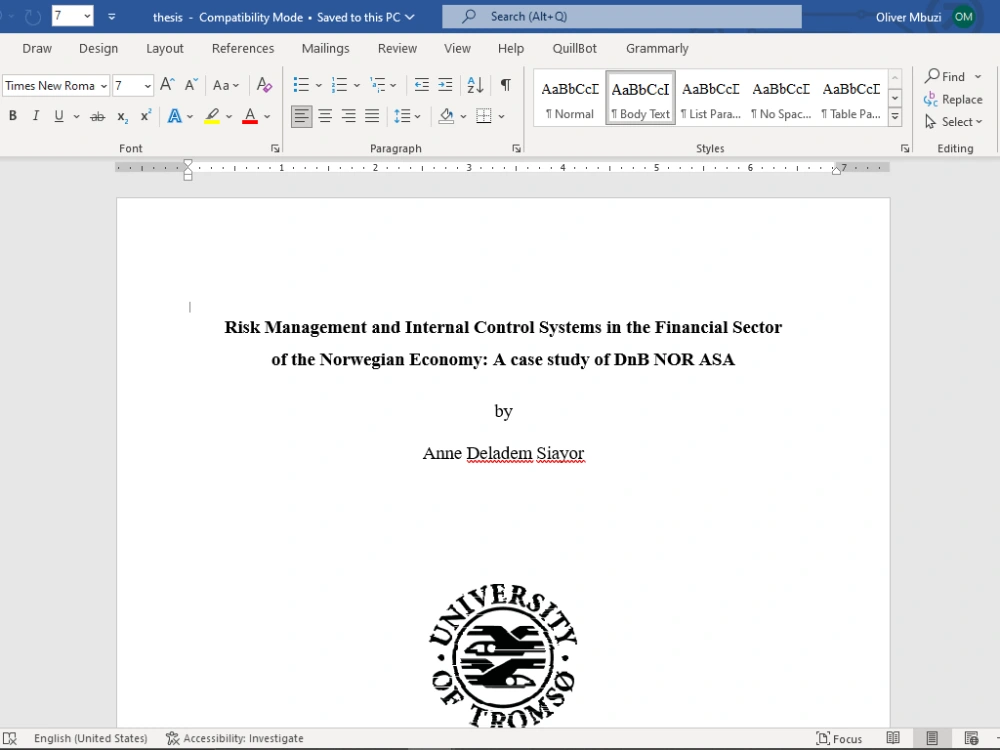1000x750 pixels.
Task: Click Replace in Editing group
Action: tap(953, 99)
